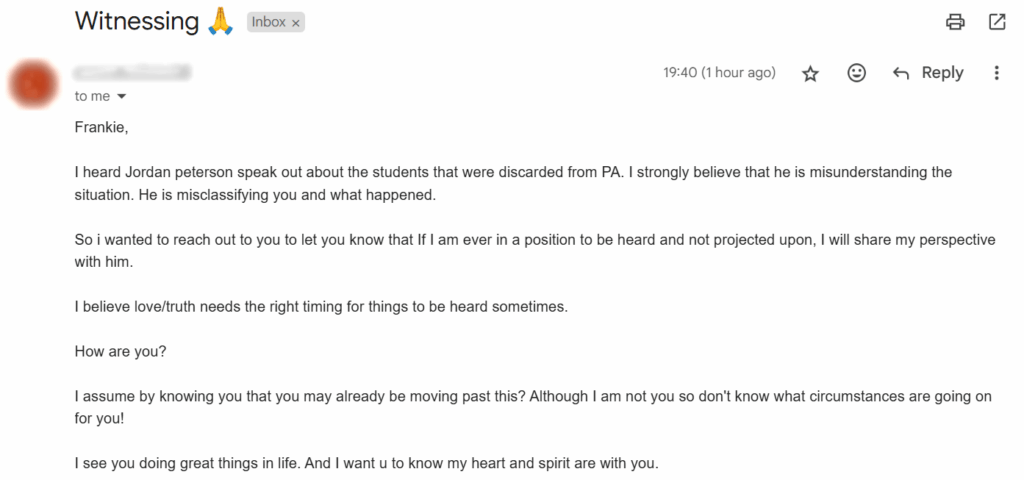Click the "Witnessing" subject title

137,21
